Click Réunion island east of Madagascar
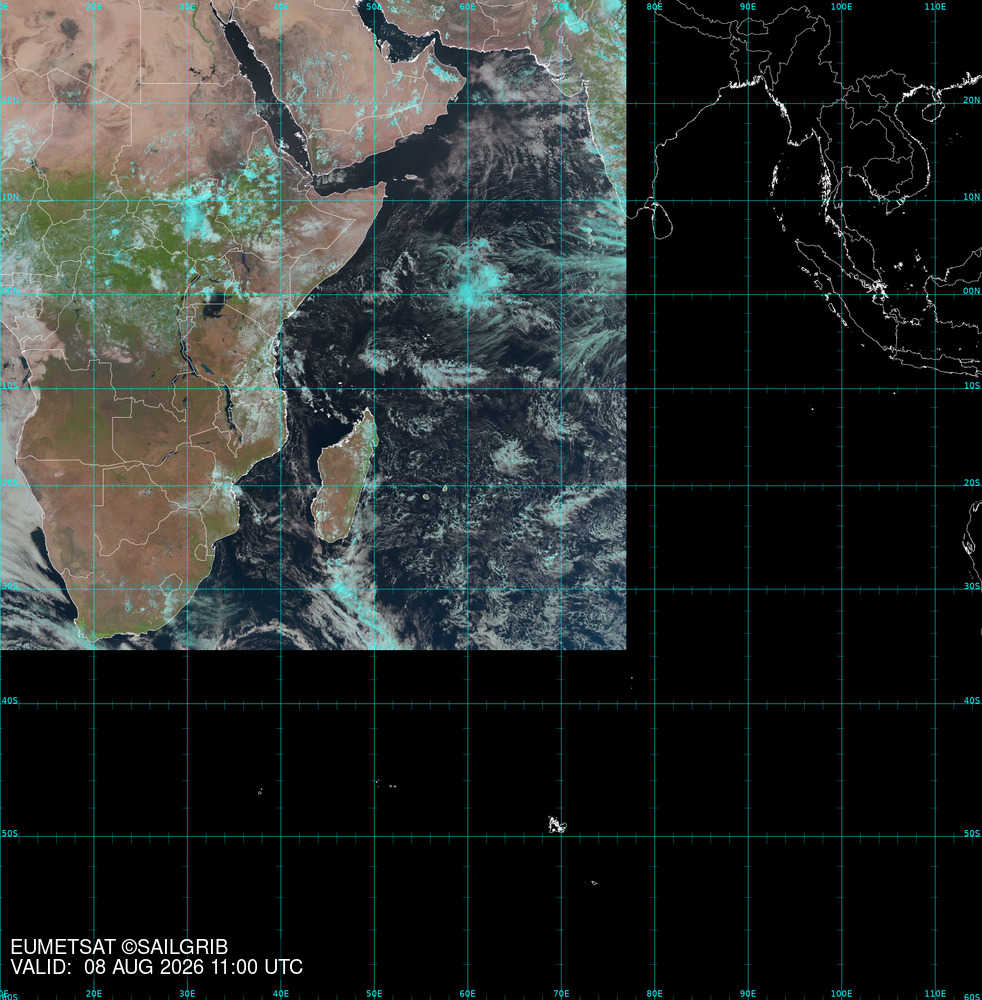 point(426,496)
